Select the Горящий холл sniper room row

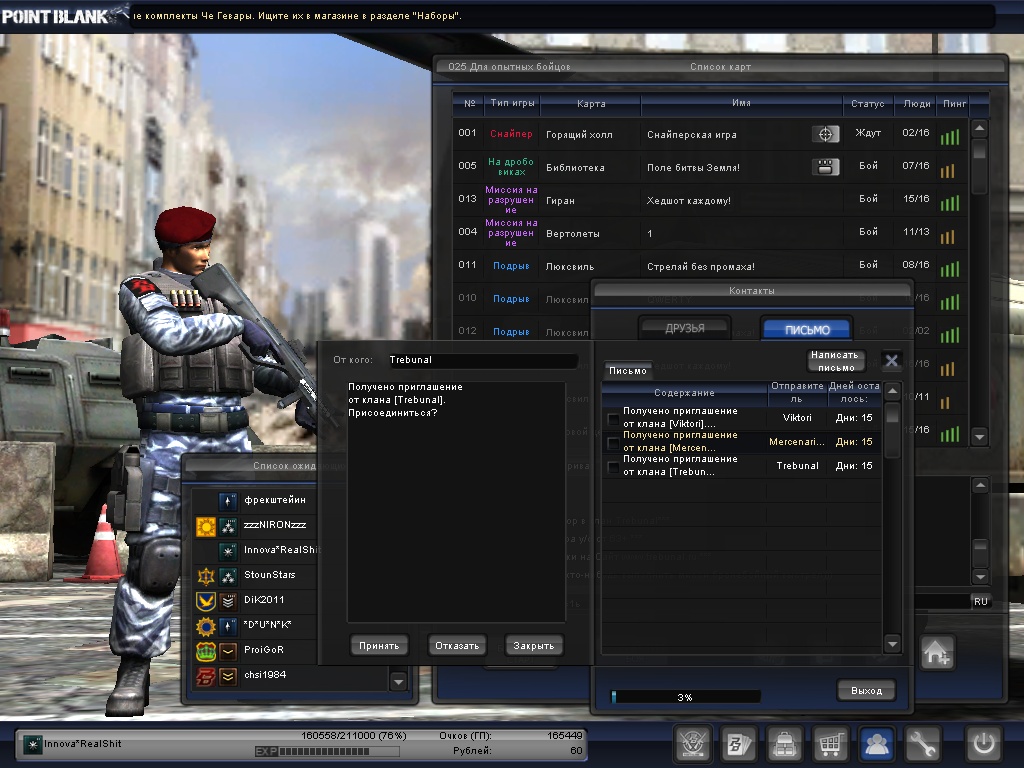click(x=700, y=133)
